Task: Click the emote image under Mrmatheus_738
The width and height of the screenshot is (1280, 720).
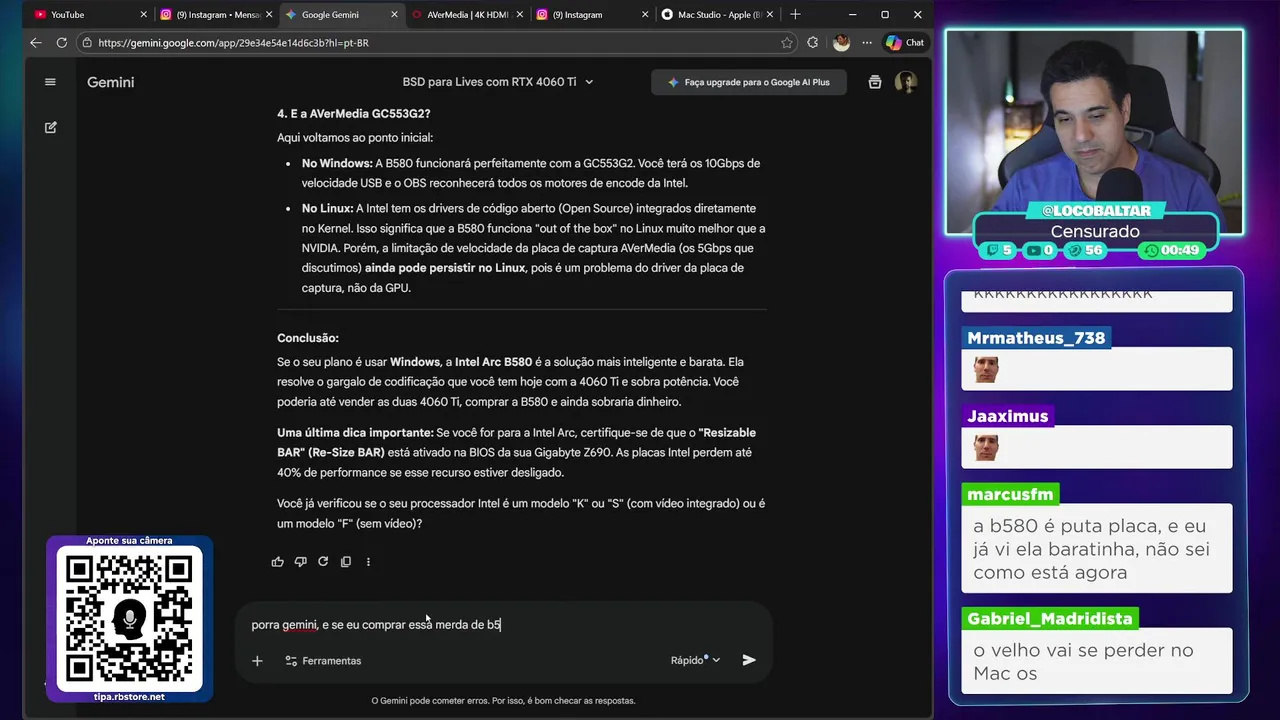Action: pyautogui.click(x=986, y=369)
